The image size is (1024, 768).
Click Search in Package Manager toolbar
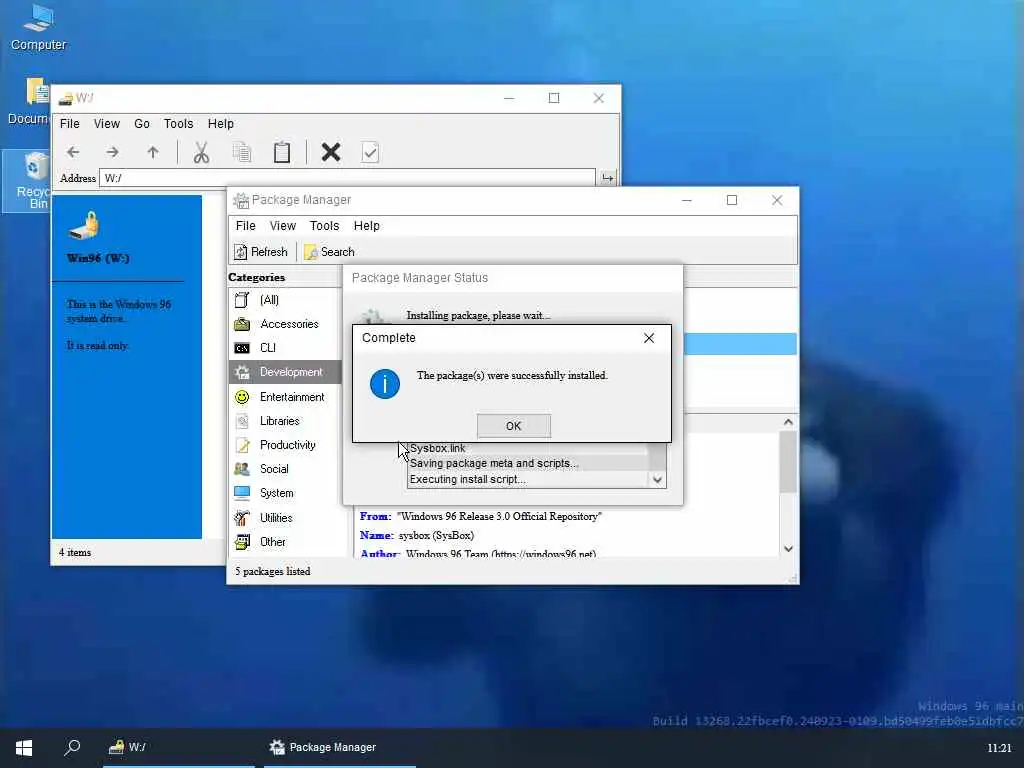pyautogui.click(x=329, y=252)
